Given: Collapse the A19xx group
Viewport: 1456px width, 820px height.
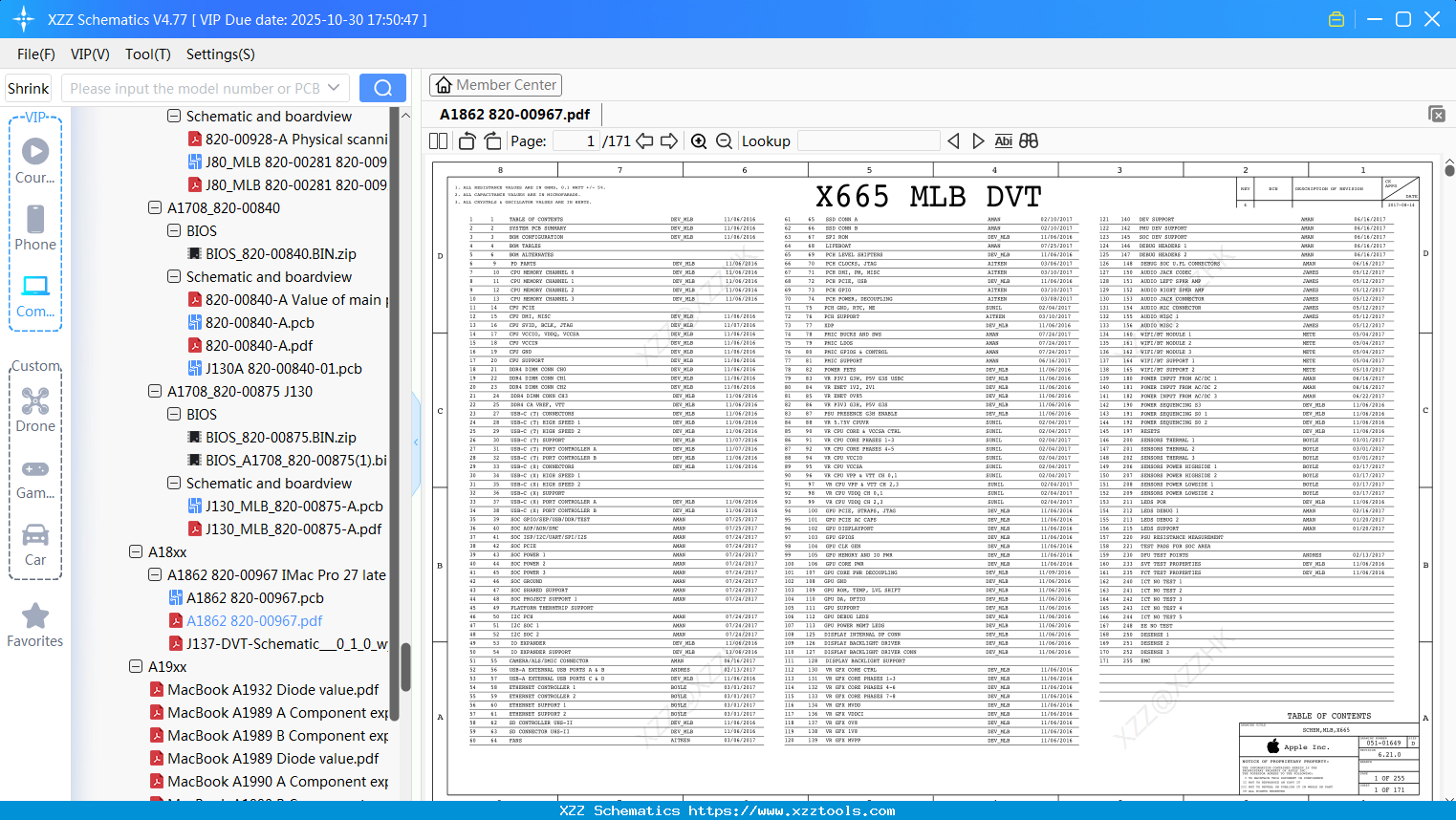Looking at the screenshot, I should pos(136,666).
